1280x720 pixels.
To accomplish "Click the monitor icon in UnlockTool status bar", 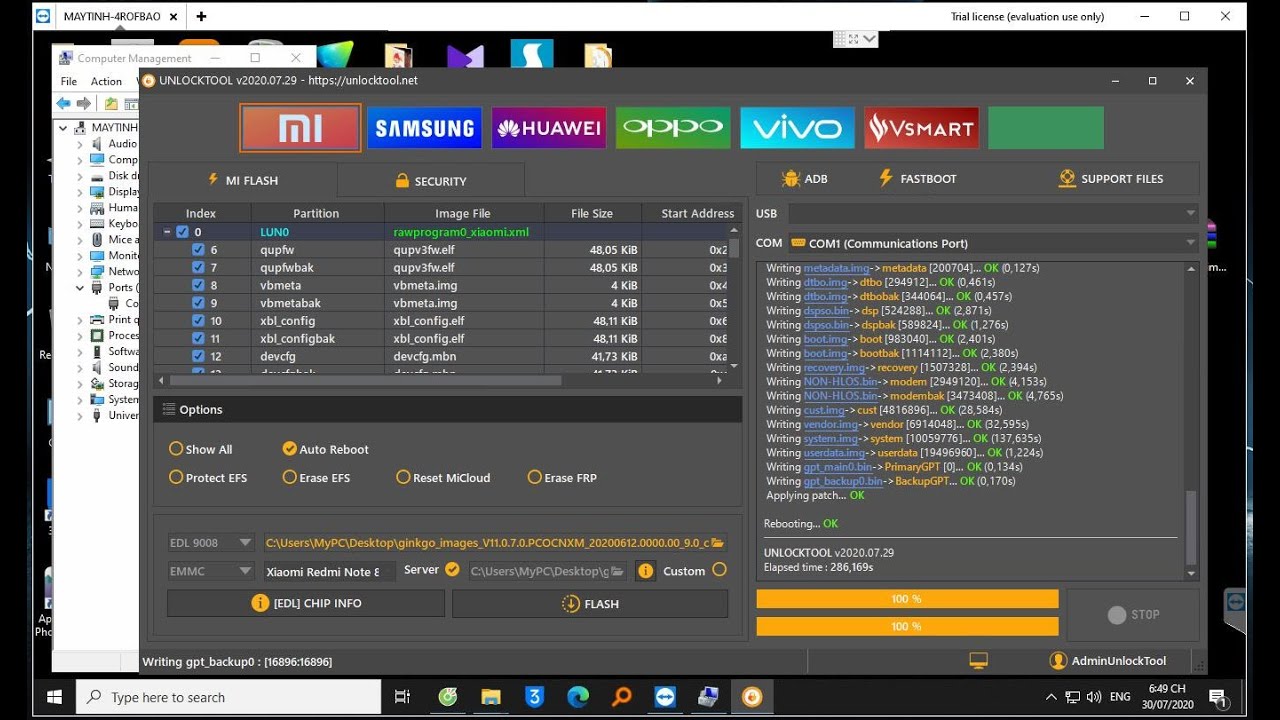I will click(x=978, y=661).
